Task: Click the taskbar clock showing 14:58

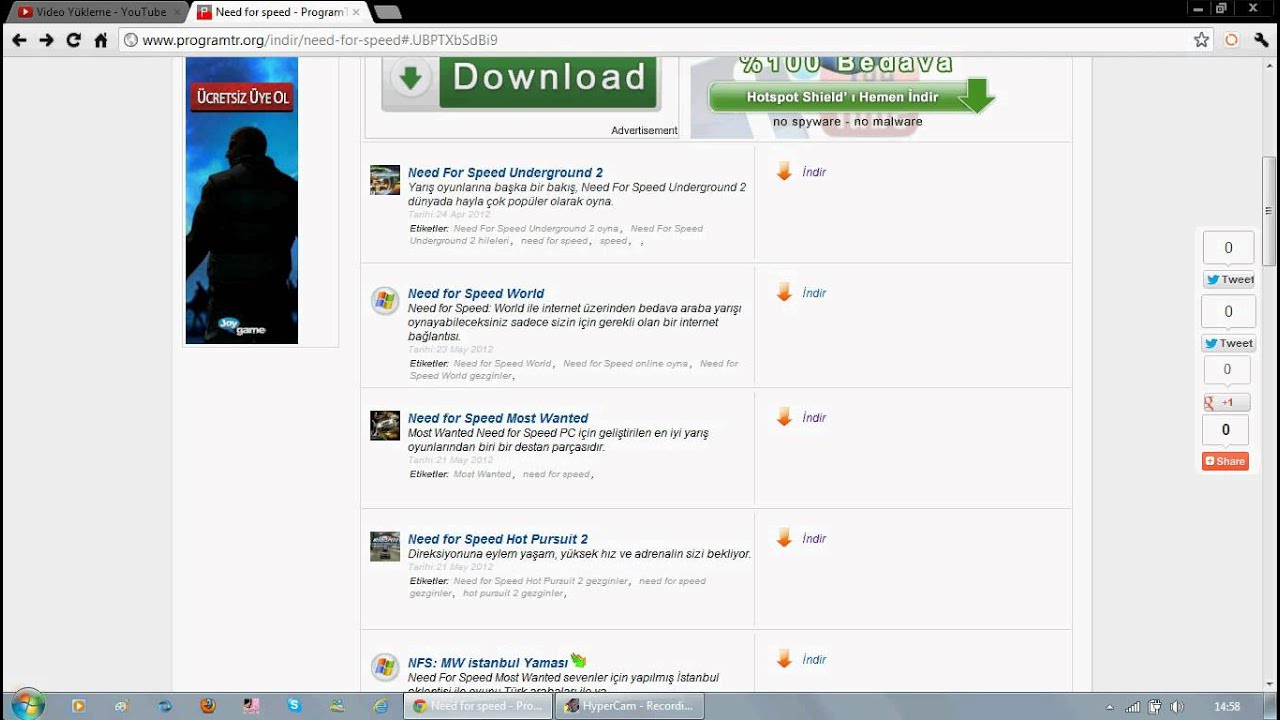Action: point(1227,707)
